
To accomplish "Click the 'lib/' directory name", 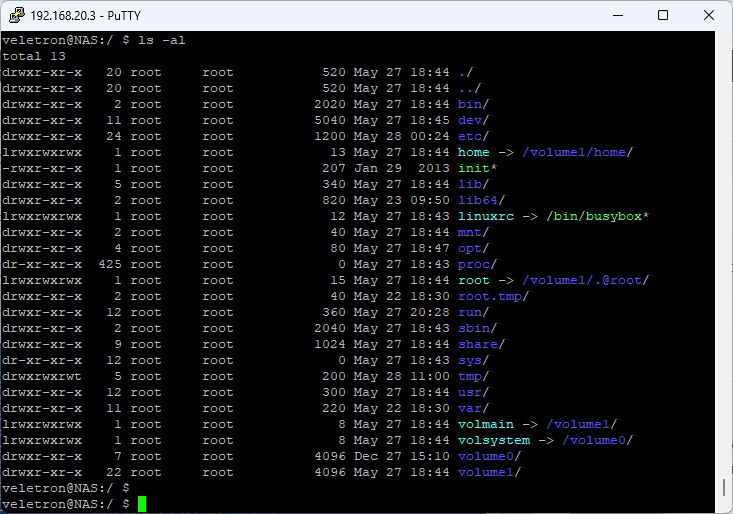I will click(473, 184).
